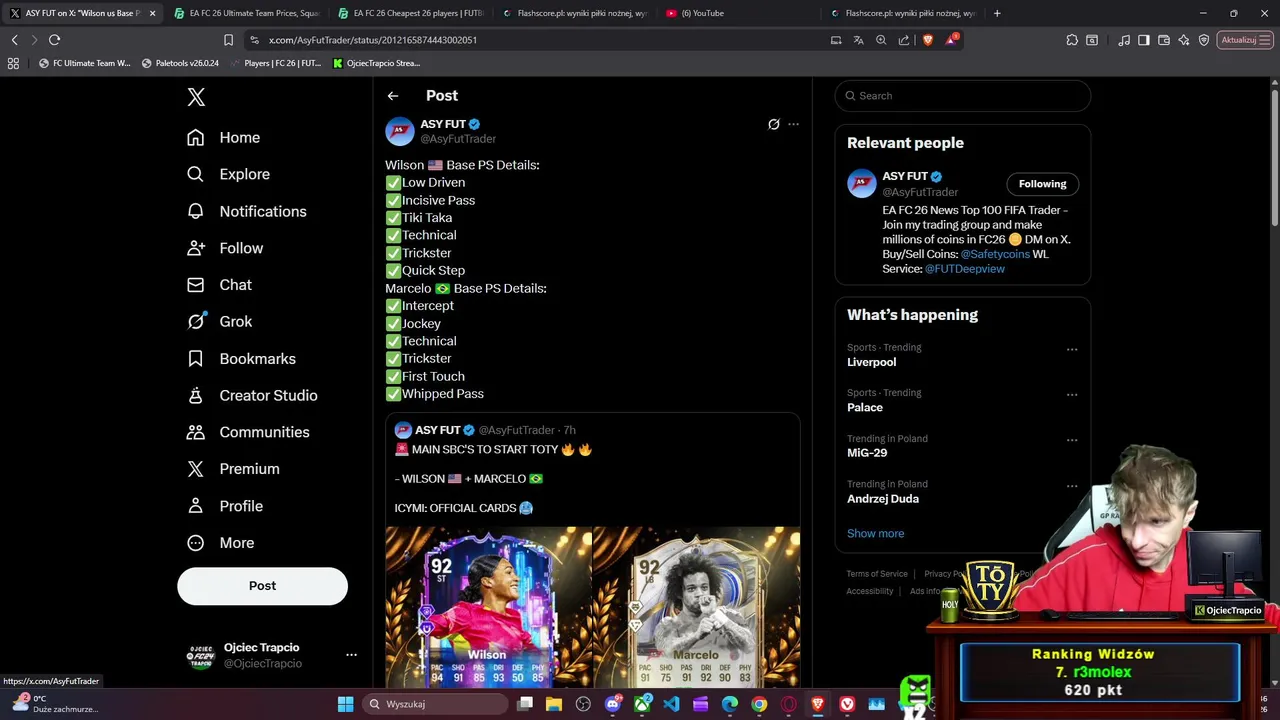Open options dots for Liverpool trend

click(1072, 350)
